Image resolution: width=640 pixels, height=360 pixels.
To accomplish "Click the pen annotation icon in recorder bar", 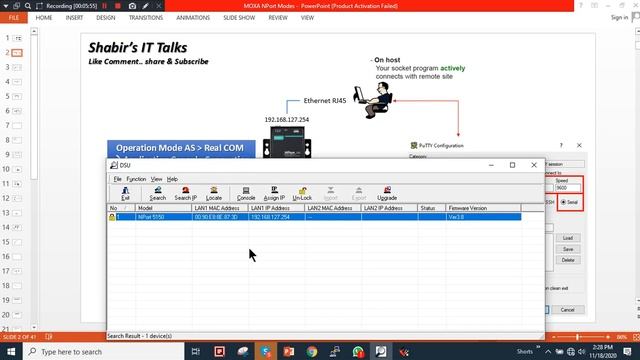I will tap(146, 6).
